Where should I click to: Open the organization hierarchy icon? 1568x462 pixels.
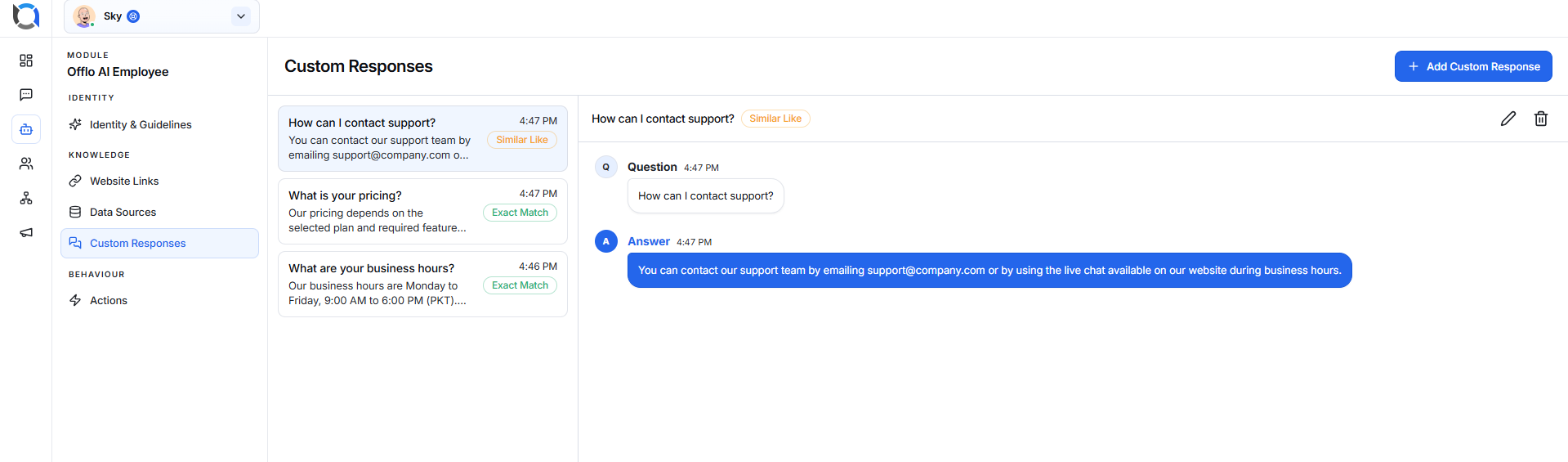pyautogui.click(x=26, y=198)
